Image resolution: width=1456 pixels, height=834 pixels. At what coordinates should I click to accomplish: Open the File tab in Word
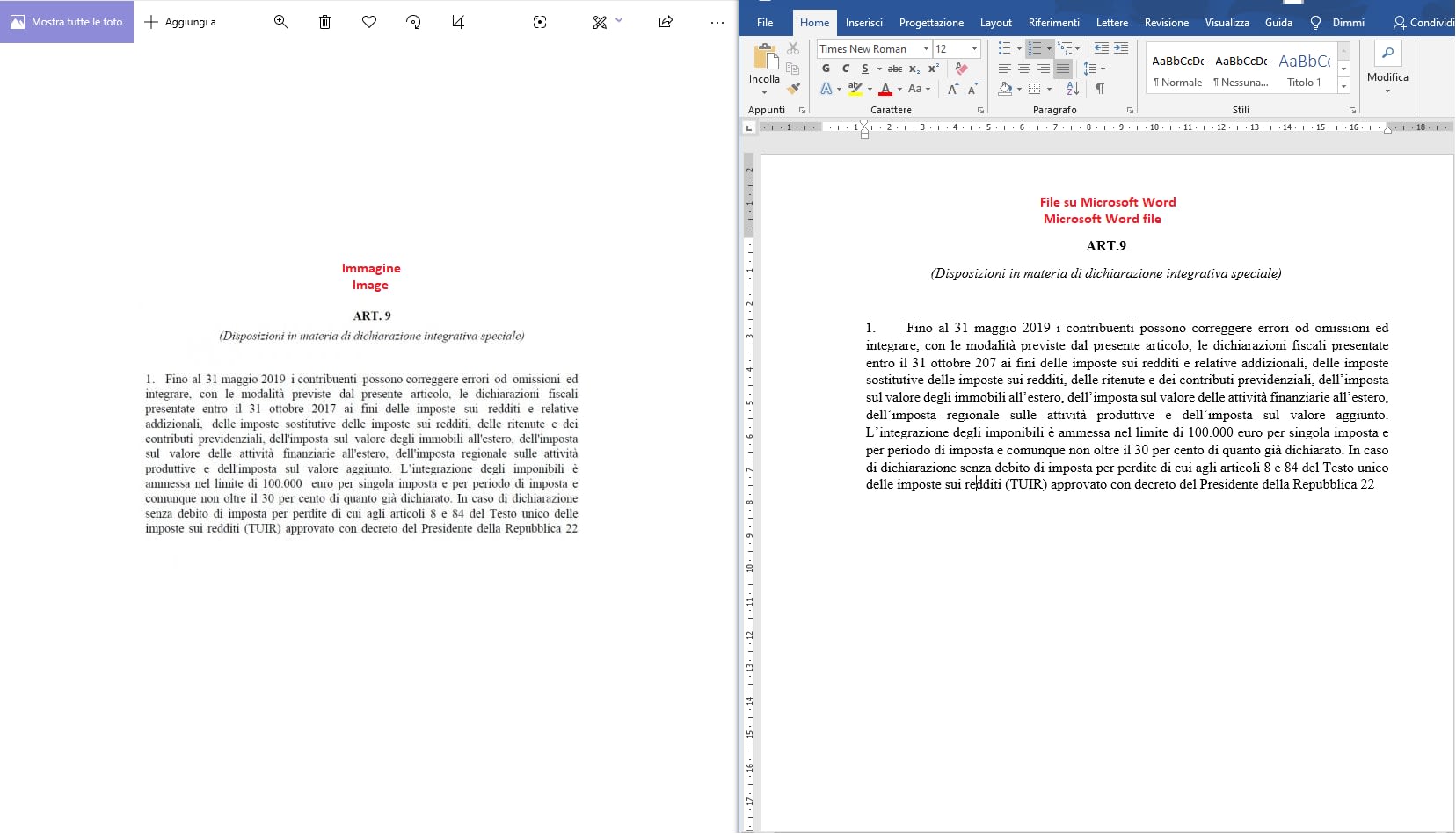click(x=765, y=23)
